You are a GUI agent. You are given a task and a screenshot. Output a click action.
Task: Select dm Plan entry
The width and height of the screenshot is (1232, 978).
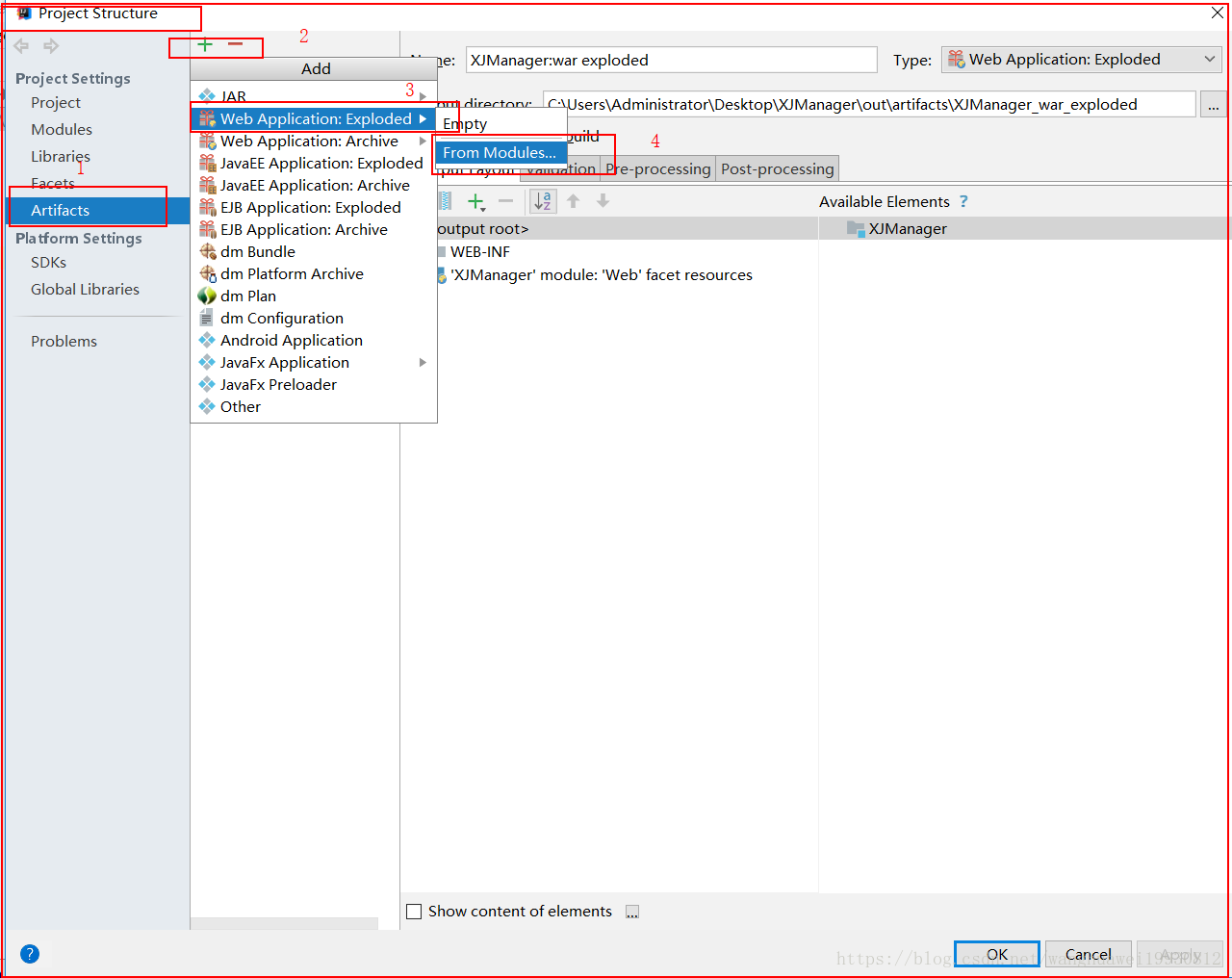pos(314,296)
